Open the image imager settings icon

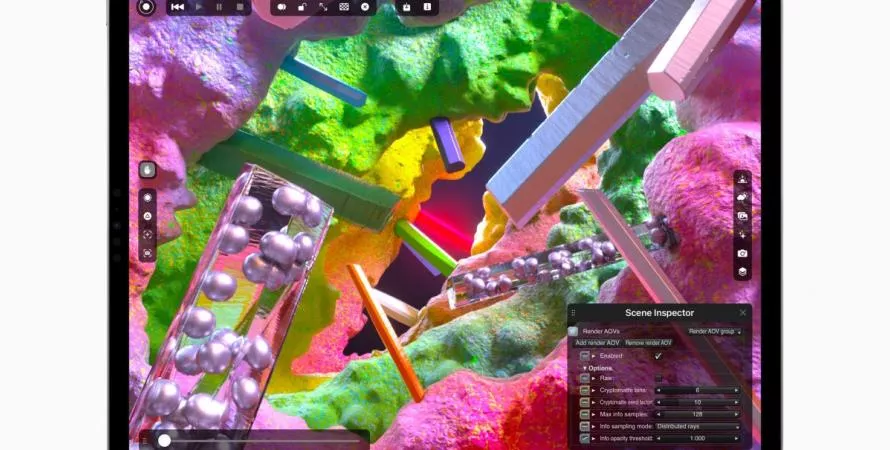[x=742, y=216]
